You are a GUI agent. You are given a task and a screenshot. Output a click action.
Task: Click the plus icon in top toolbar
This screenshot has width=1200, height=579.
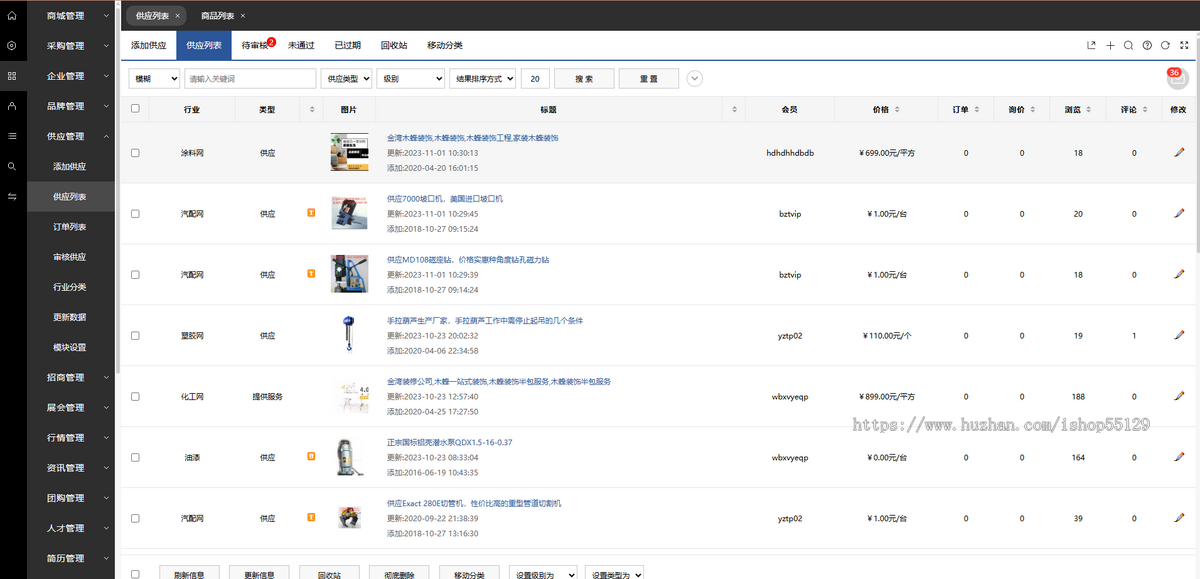1110,45
